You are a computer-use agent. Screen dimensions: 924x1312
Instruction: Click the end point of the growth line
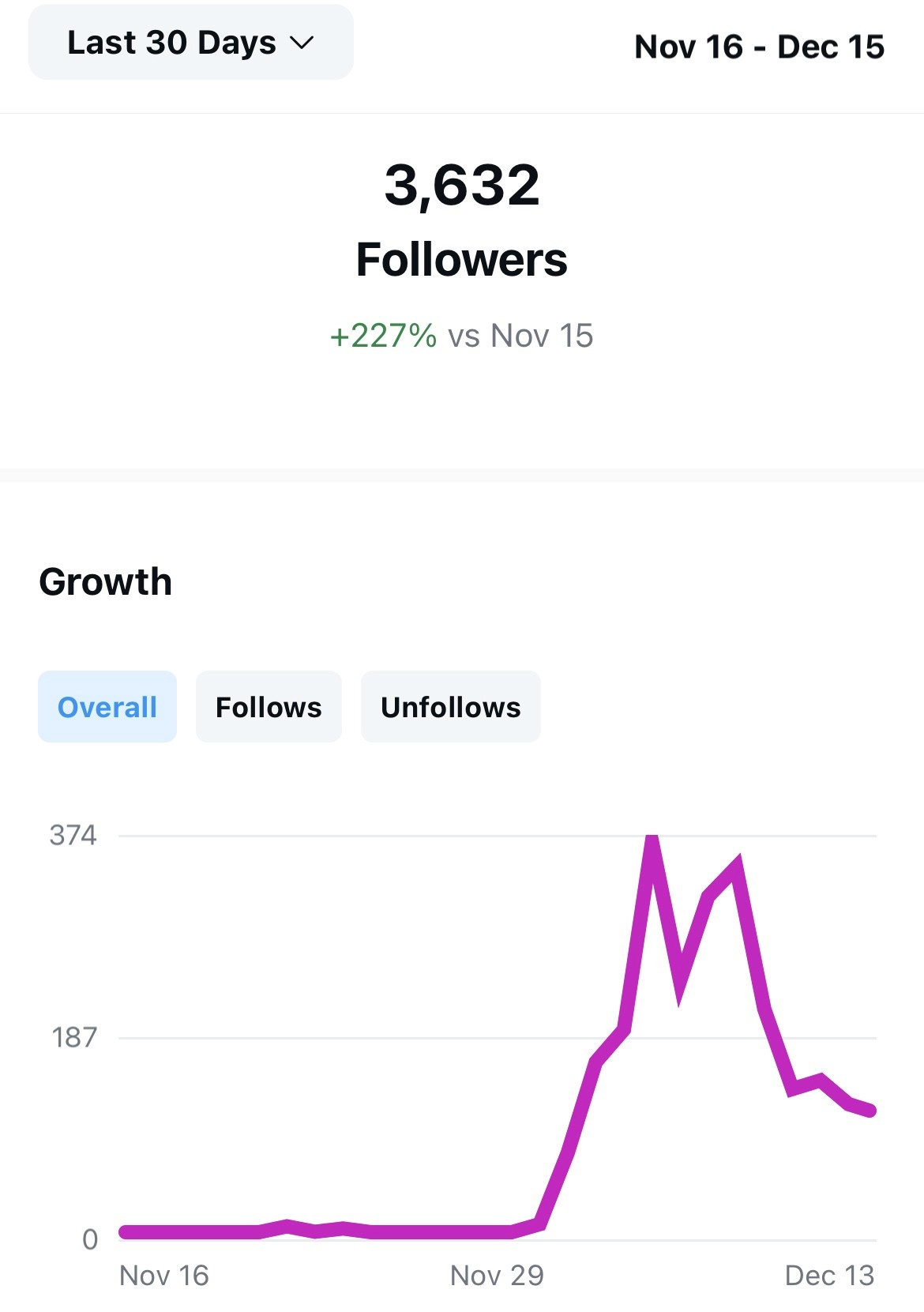click(870, 1111)
